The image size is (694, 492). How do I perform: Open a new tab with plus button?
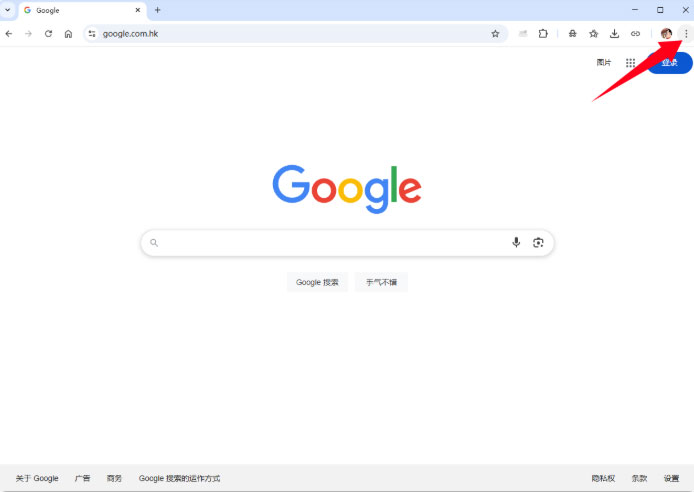click(x=158, y=10)
